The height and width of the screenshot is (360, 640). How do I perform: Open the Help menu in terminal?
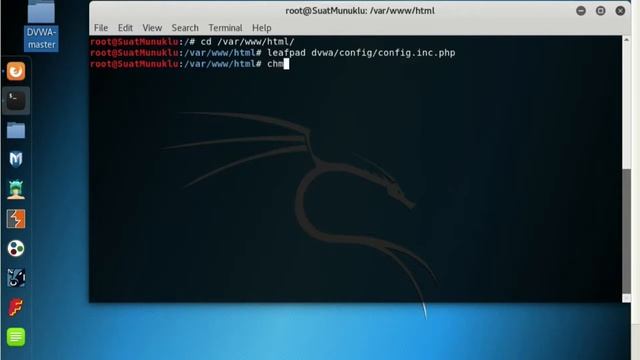click(x=262, y=28)
